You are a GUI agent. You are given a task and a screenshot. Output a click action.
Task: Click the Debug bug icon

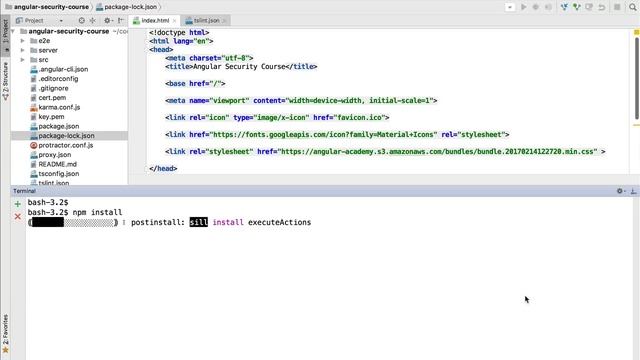coord(536,7)
